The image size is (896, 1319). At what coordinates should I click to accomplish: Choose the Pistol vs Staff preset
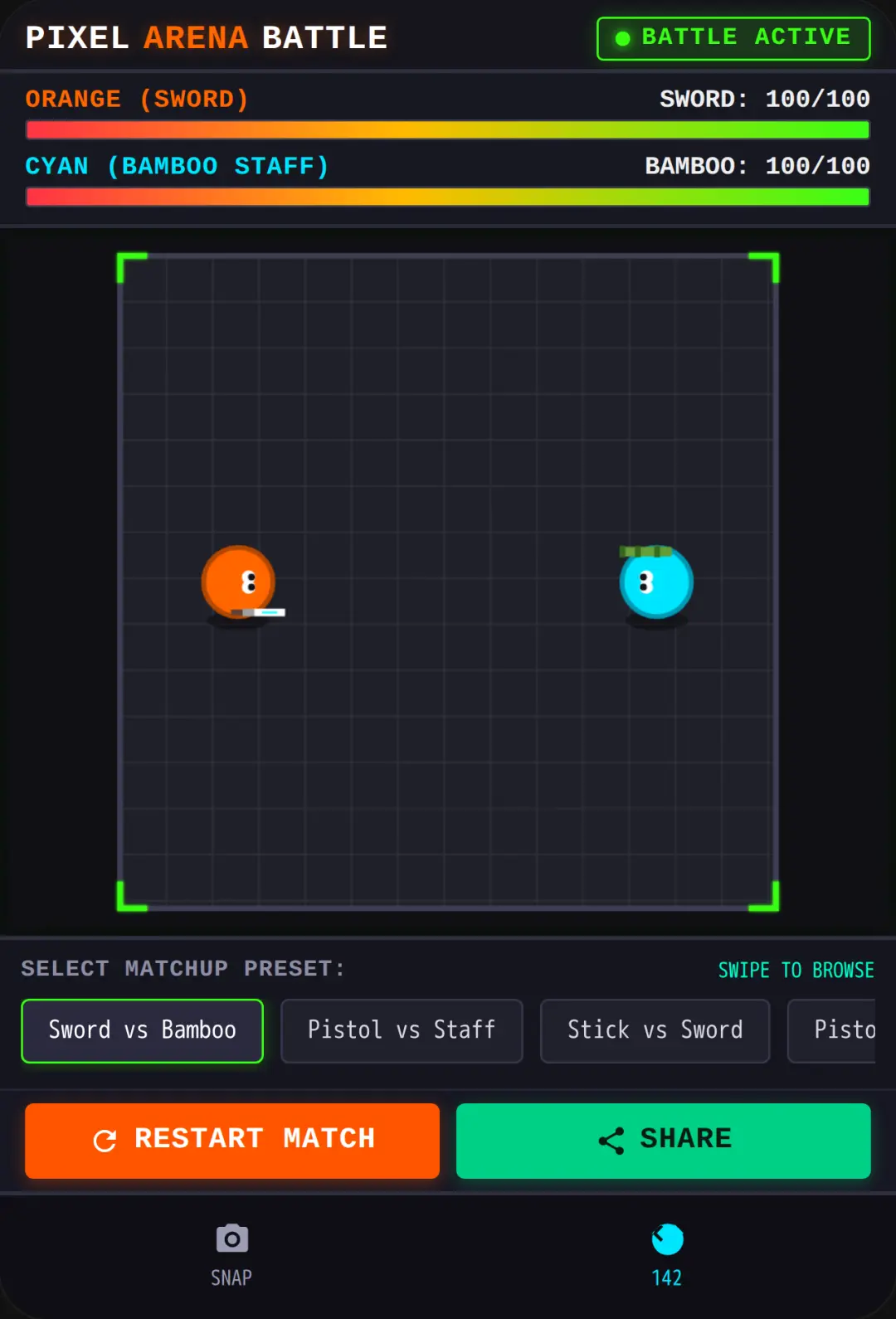(x=402, y=1030)
